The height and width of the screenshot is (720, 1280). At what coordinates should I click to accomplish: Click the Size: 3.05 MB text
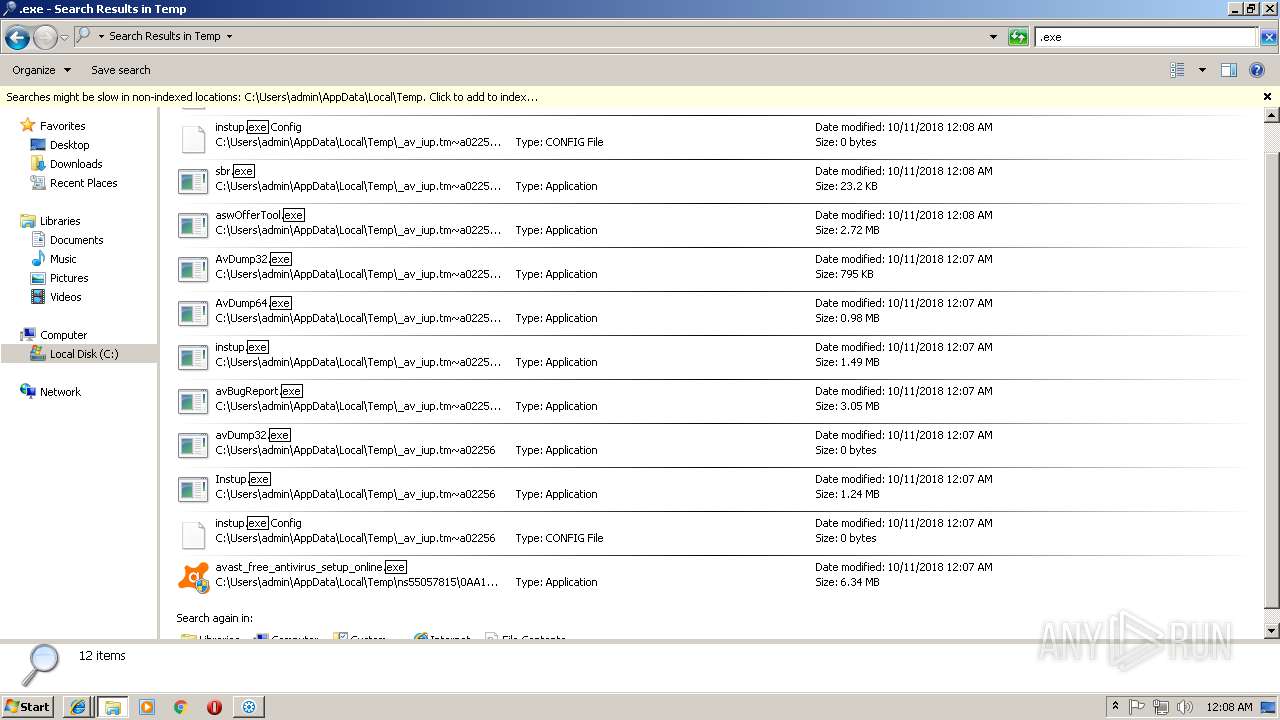click(x=847, y=406)
